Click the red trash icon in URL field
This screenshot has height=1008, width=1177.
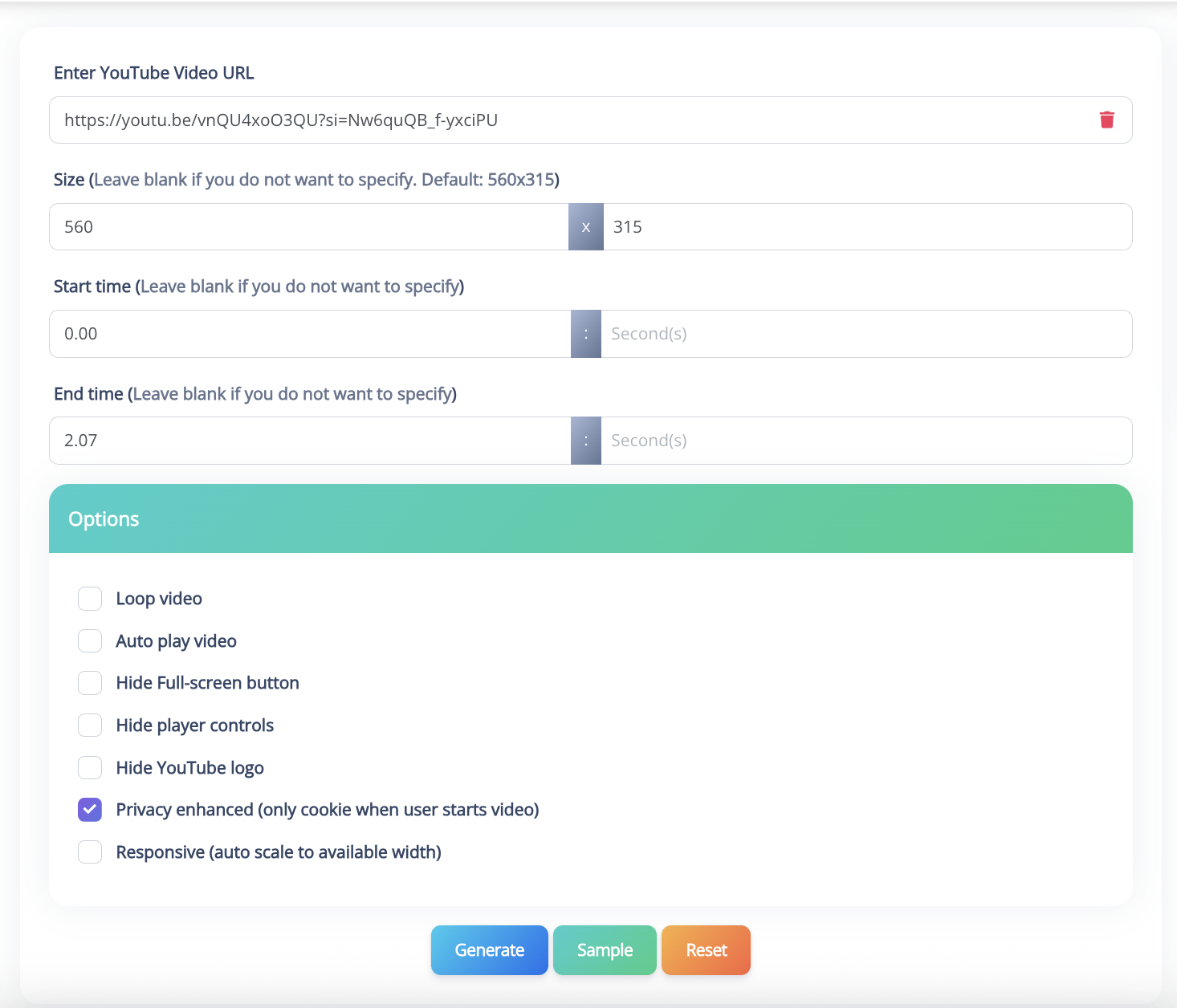pyautogui.click(x=1106, y=120)
